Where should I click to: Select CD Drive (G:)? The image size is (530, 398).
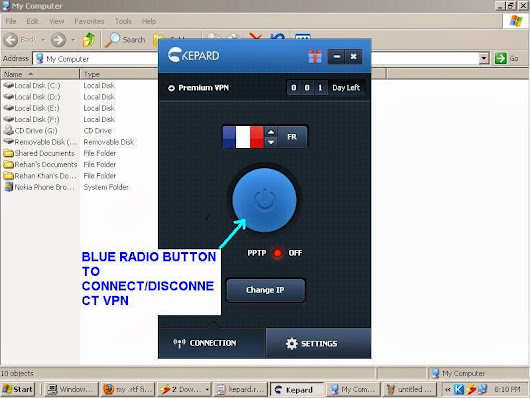30,131
